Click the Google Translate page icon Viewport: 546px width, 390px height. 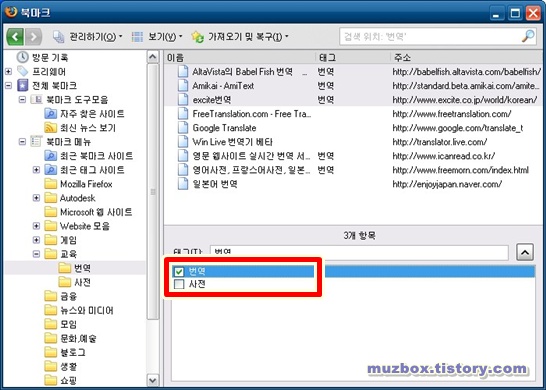tap(183, 128)
